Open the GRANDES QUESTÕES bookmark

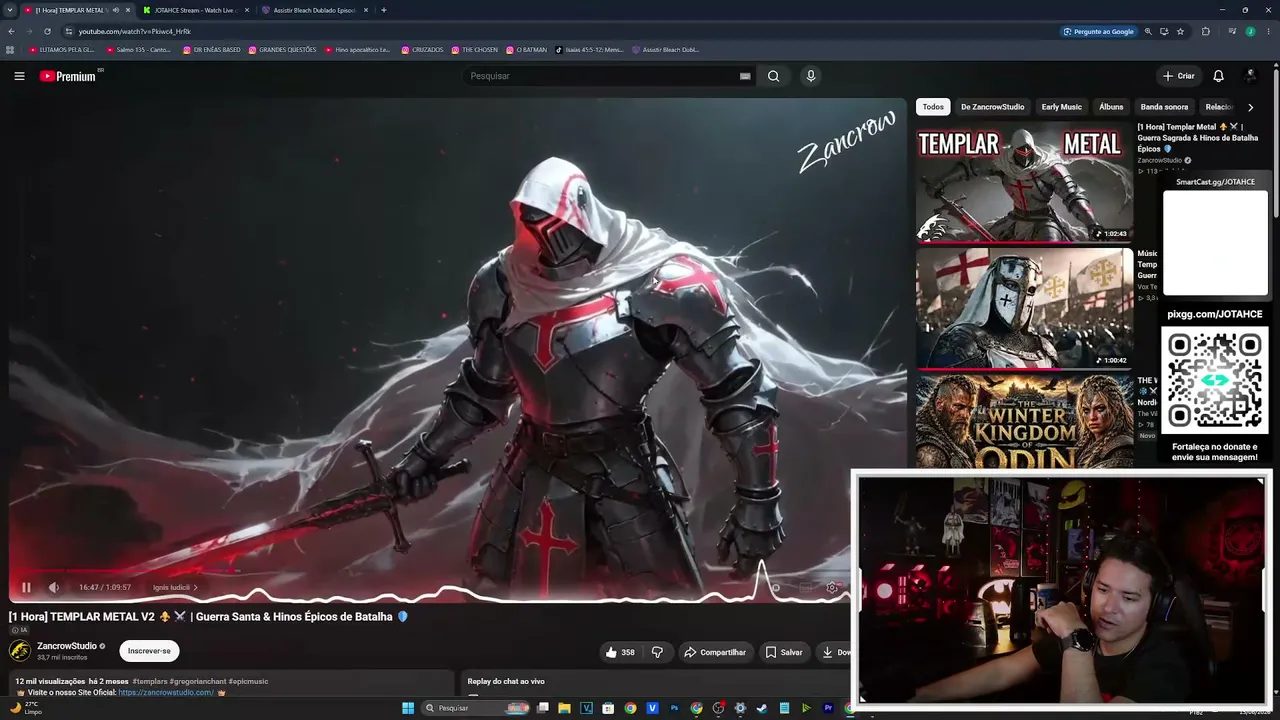[x=282, y=50]
